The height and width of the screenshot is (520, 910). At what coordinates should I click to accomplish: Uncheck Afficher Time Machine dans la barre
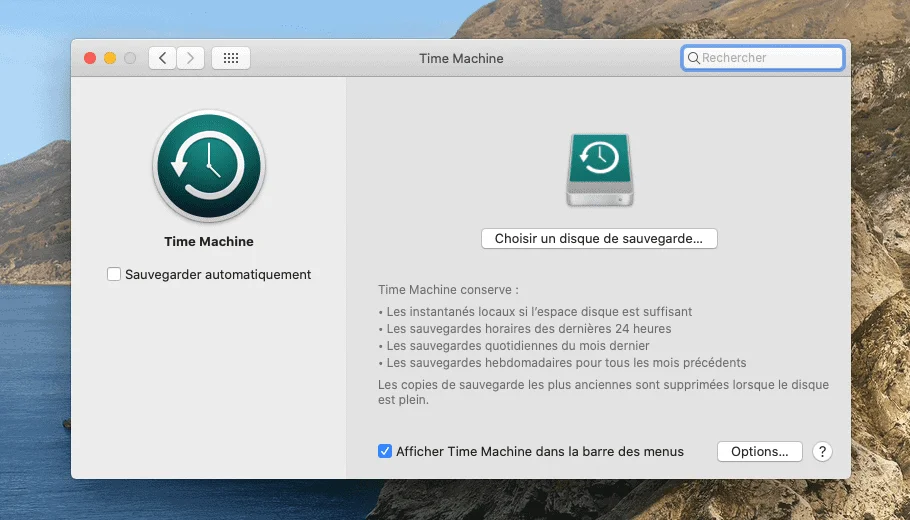385,451
